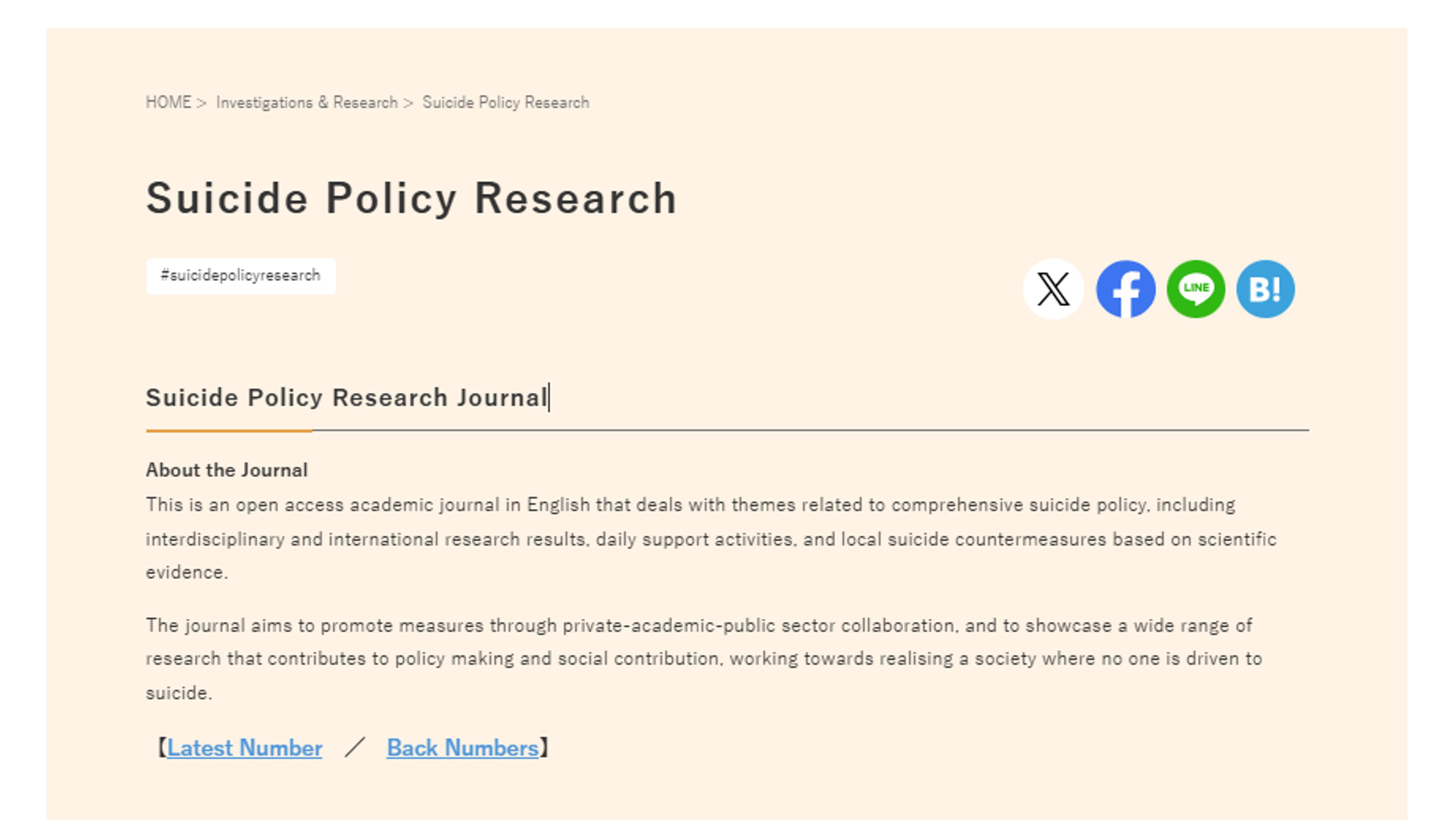This screenshot has width=1456, height=822.
Task: Click the green LINE share icon
Action: point(1196,289)
